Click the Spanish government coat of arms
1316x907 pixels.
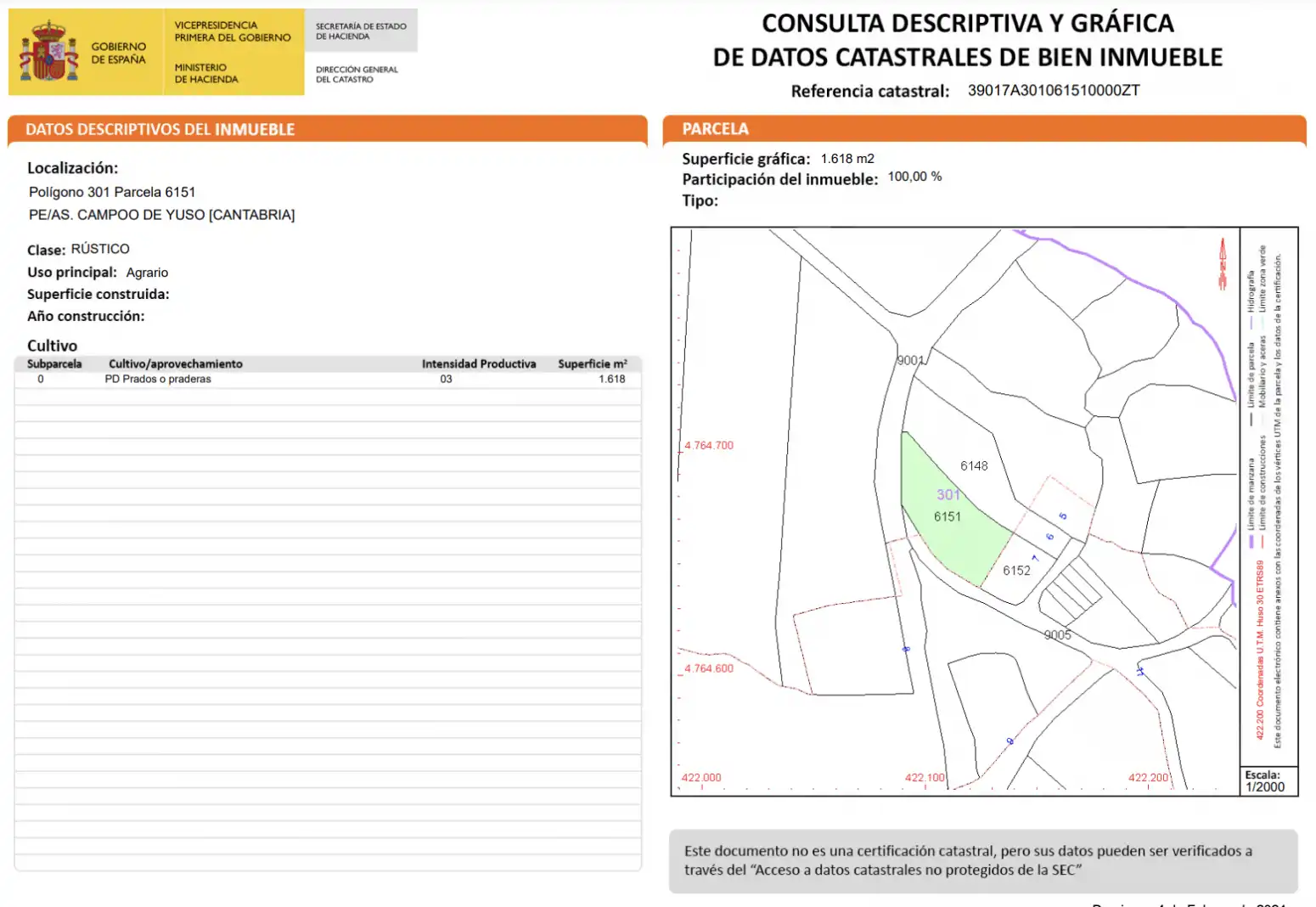click(49, 53)
